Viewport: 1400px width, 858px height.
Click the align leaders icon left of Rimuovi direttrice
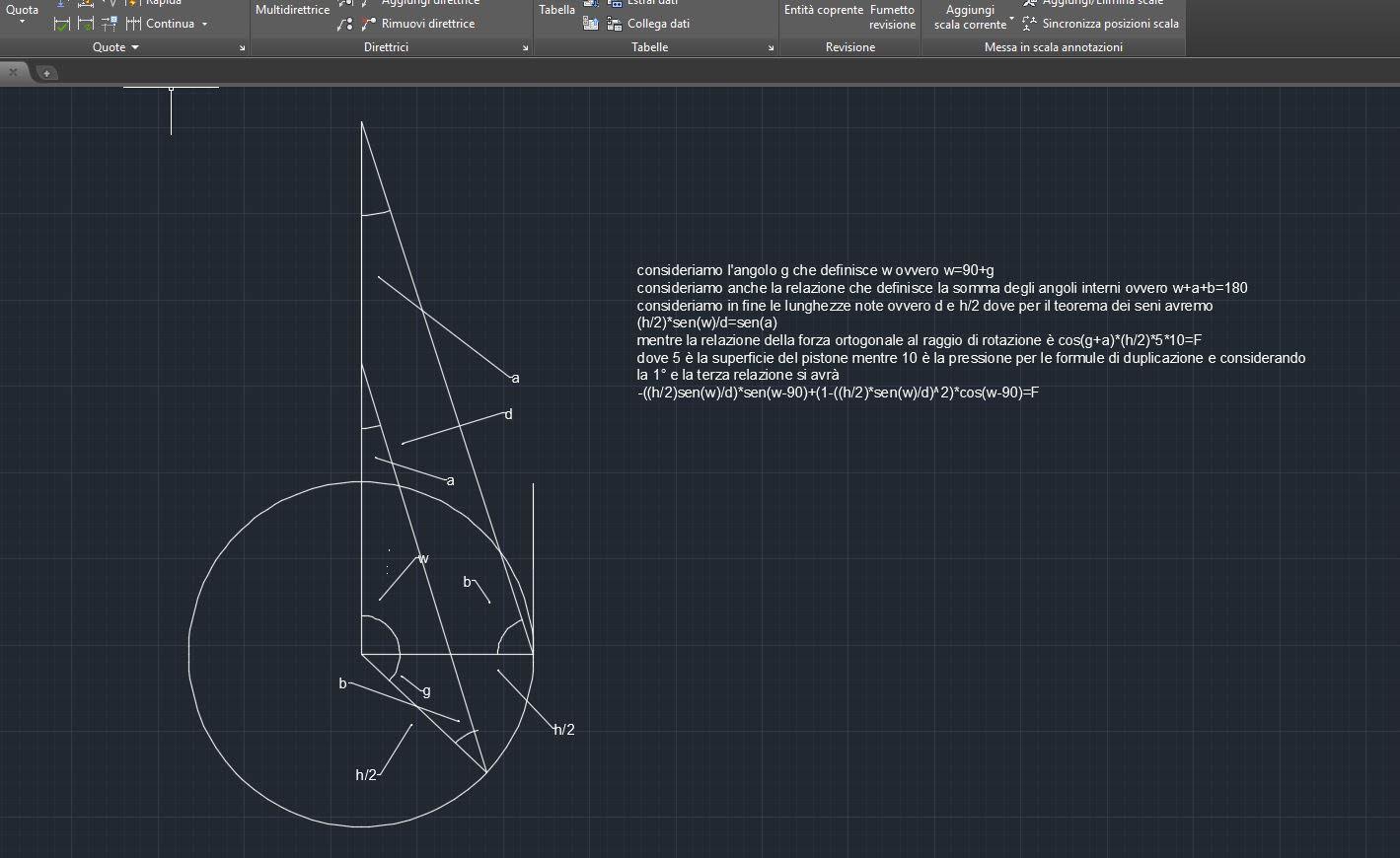[x=345, y=24]
